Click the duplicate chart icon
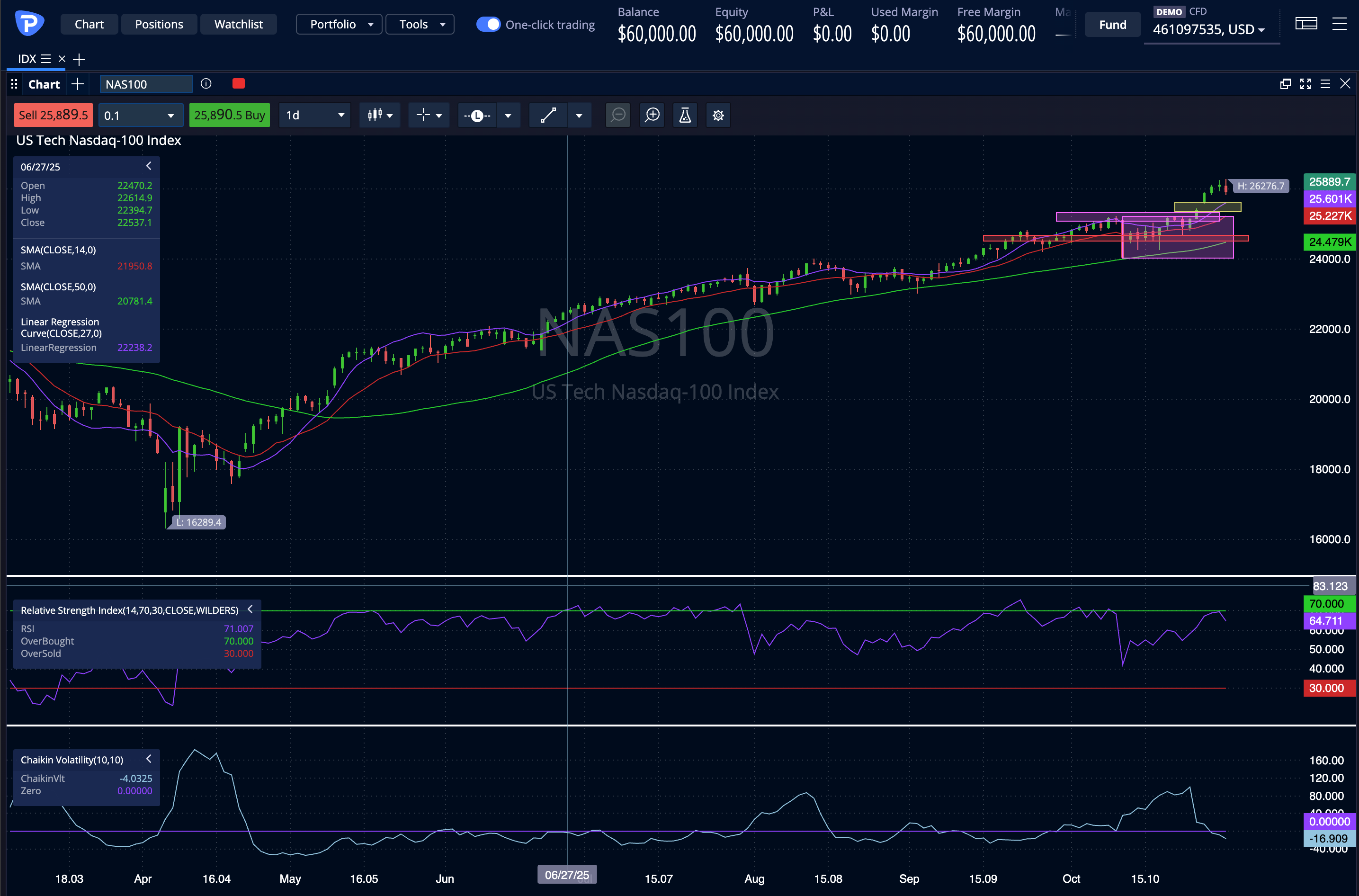This screenshot has height=896, width=1359. point(1285,83)
